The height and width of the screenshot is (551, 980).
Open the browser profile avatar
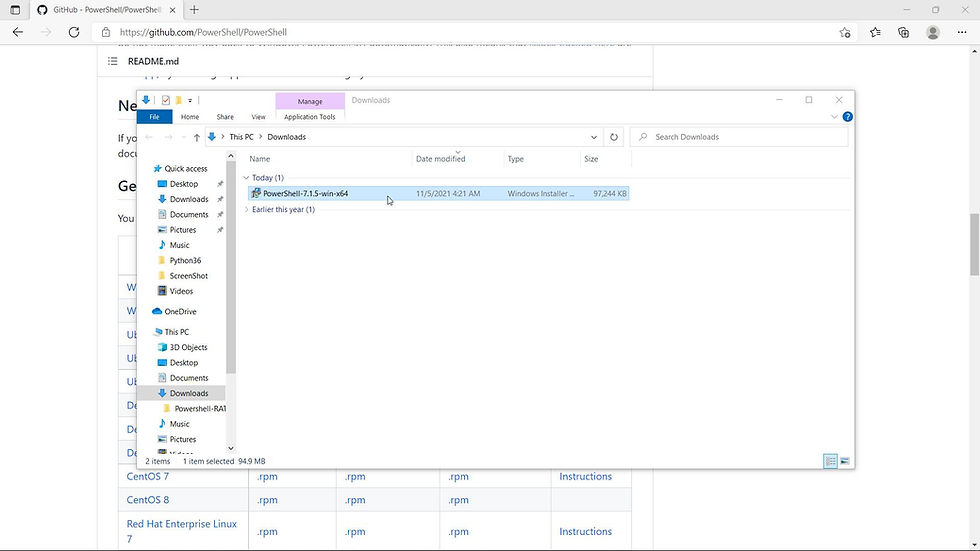[x=933, y=32]
